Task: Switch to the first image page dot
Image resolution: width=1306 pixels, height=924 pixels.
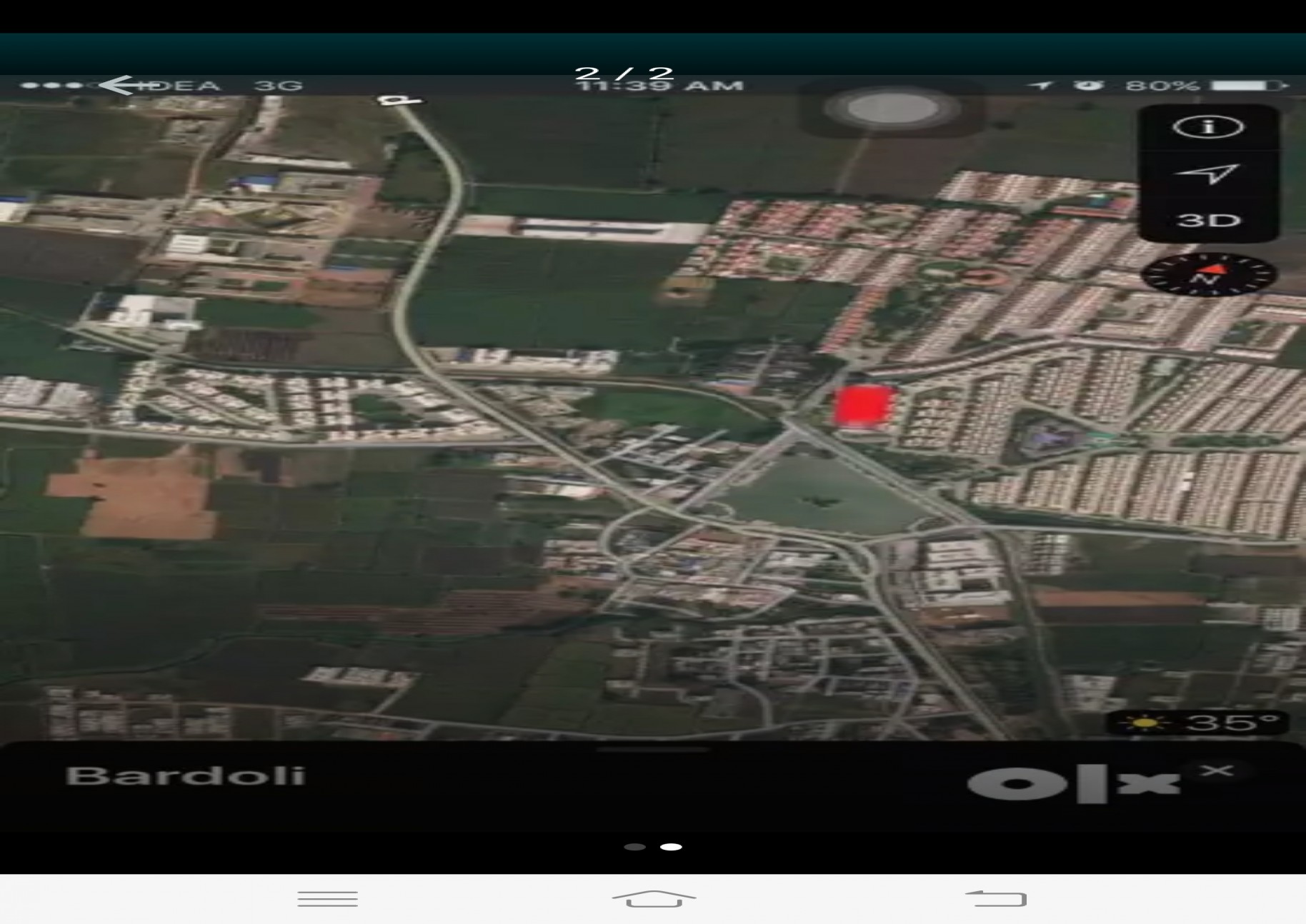Action: coord(634,847)
